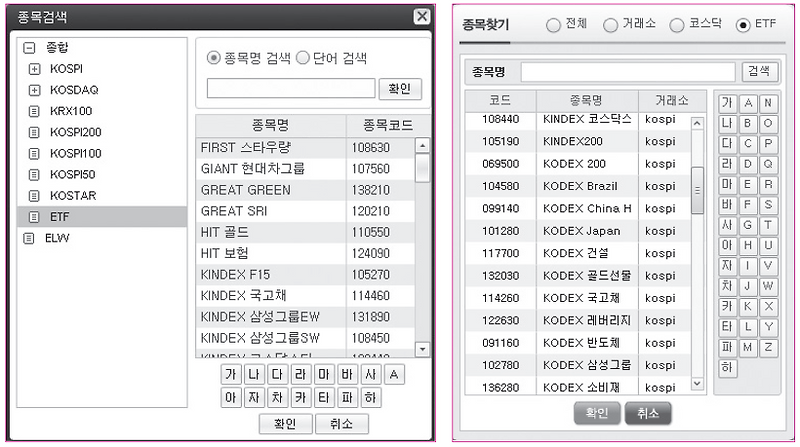
Task: Select row KODEX 레버리지
Action: coord(578,321)
